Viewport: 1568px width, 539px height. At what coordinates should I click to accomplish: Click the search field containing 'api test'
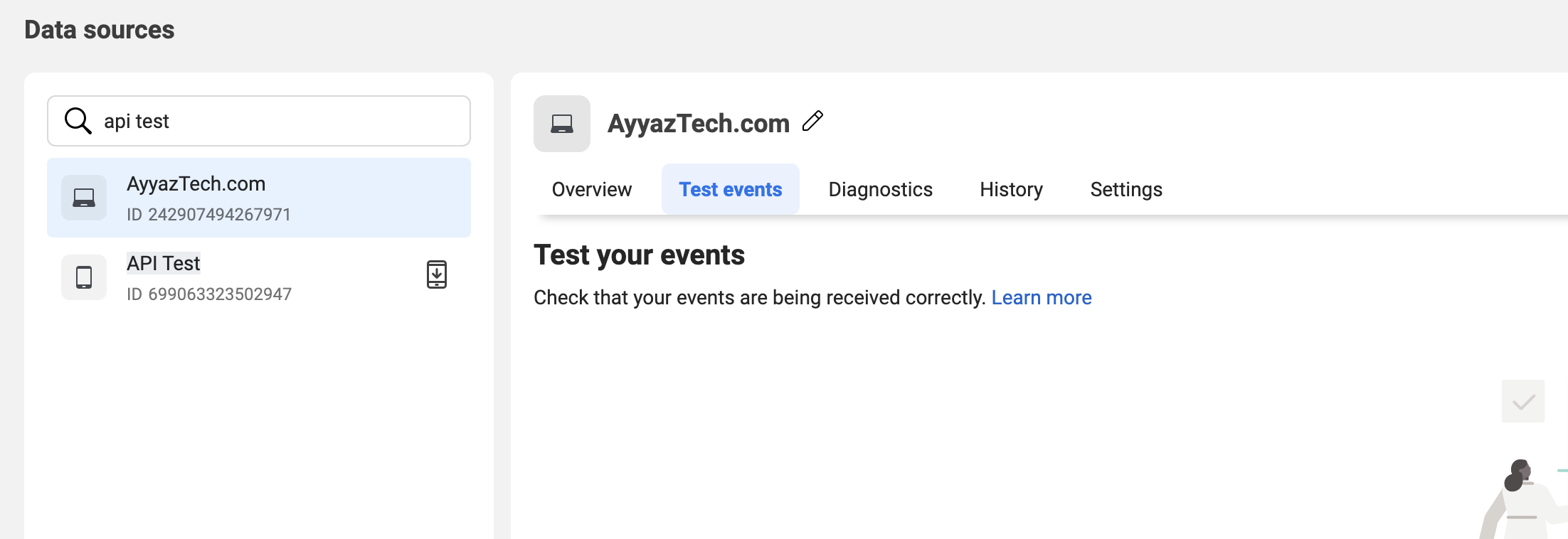(285, 121)
